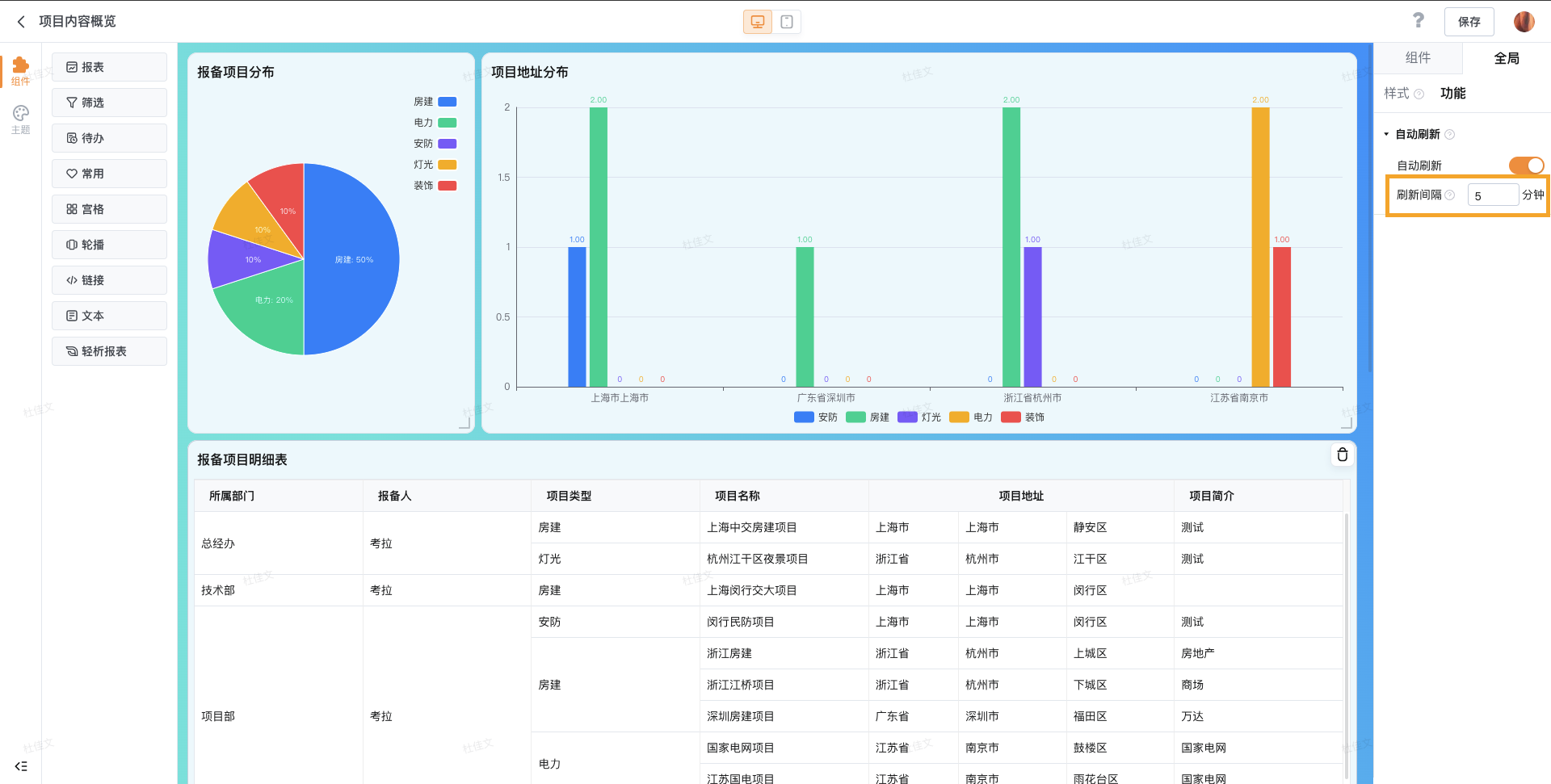Collapse the left sidebar panel

coord(21,766)
